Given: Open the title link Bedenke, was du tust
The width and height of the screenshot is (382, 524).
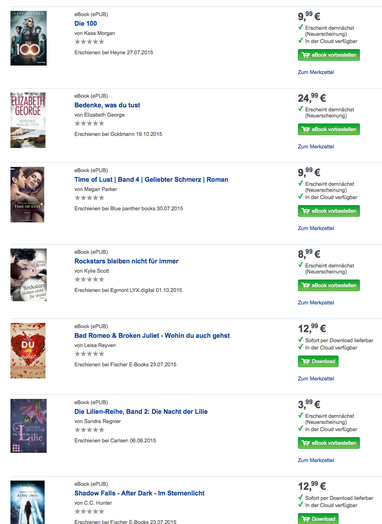Looking at the screenshot, I should 107,105.
